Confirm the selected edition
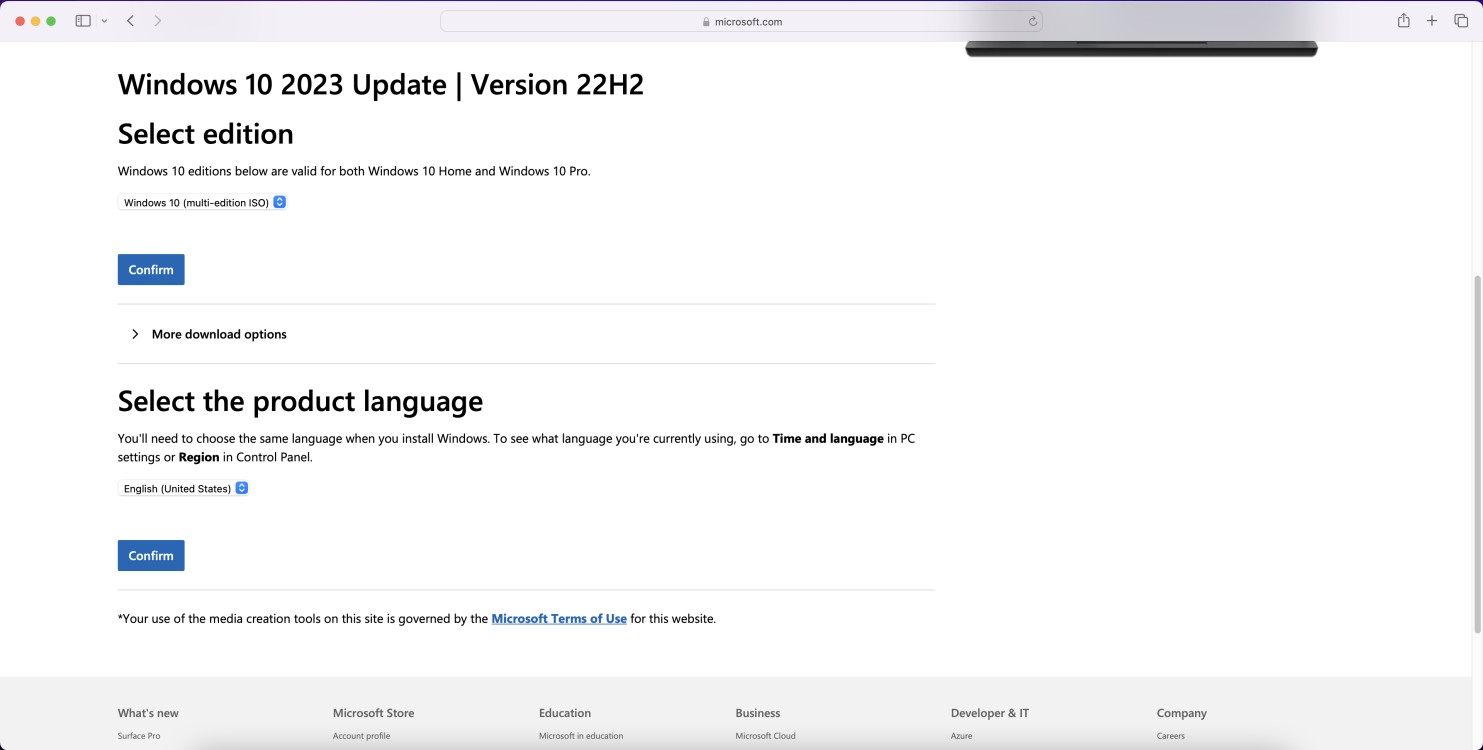Viewport: 1483px width, 750px height. [151, 270]
